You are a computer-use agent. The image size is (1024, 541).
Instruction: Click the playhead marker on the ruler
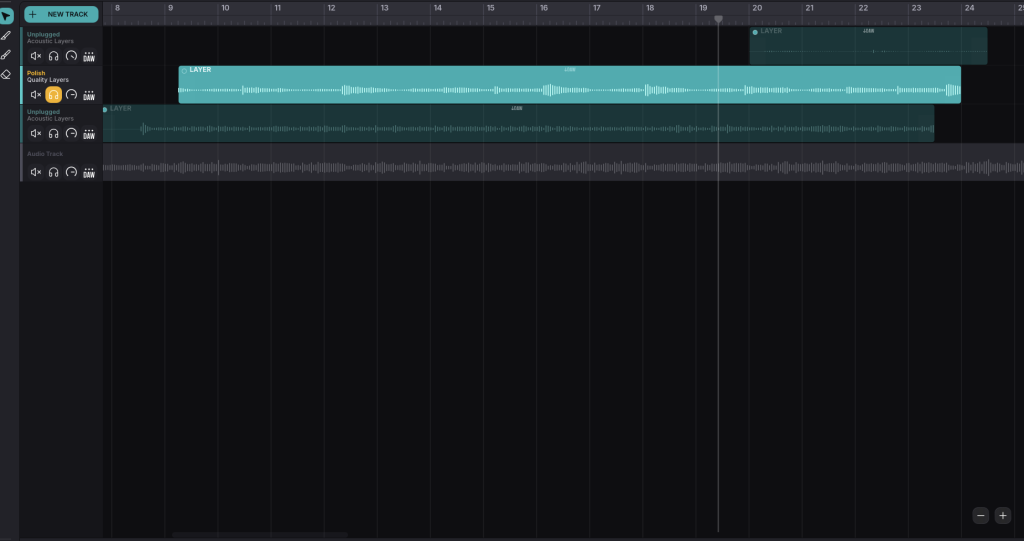coord(718,19)
